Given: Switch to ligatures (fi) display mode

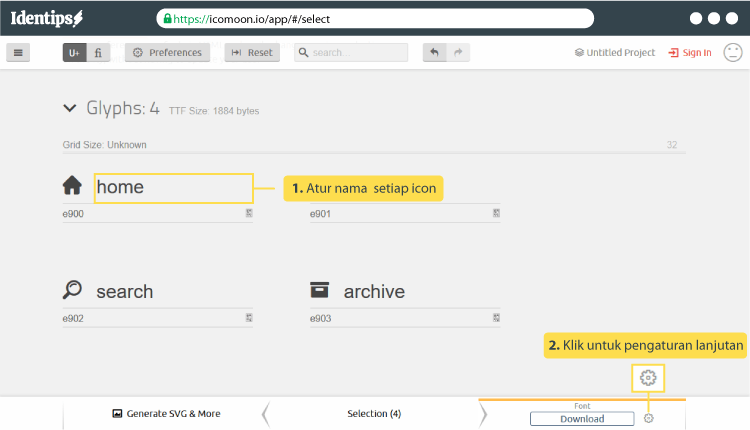Looking at the screenshot, I should tap(98, 53).
